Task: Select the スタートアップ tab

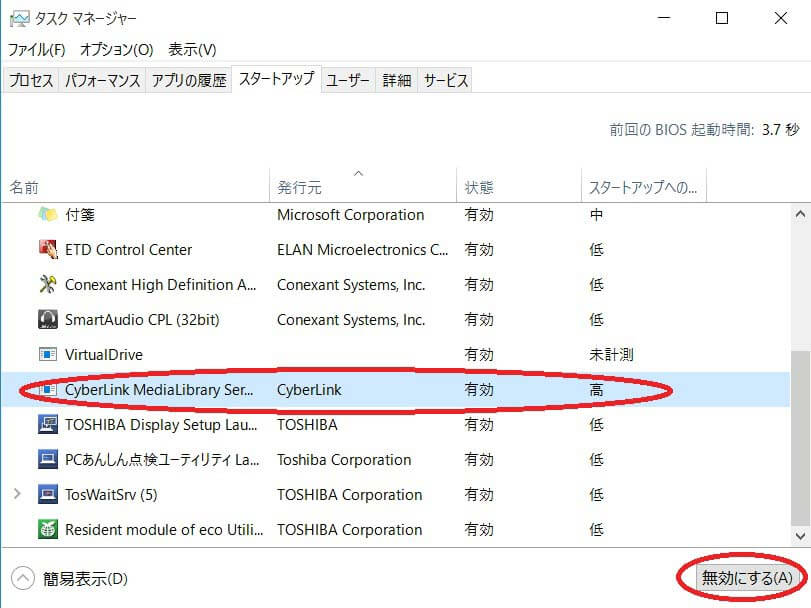Action: 277,79
